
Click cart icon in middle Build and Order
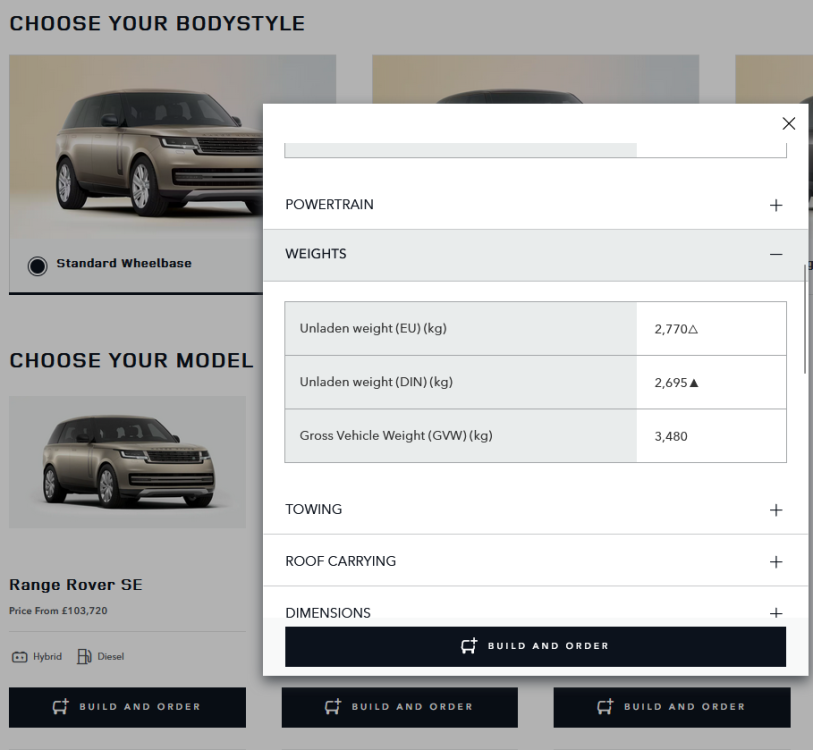(333, 706)
